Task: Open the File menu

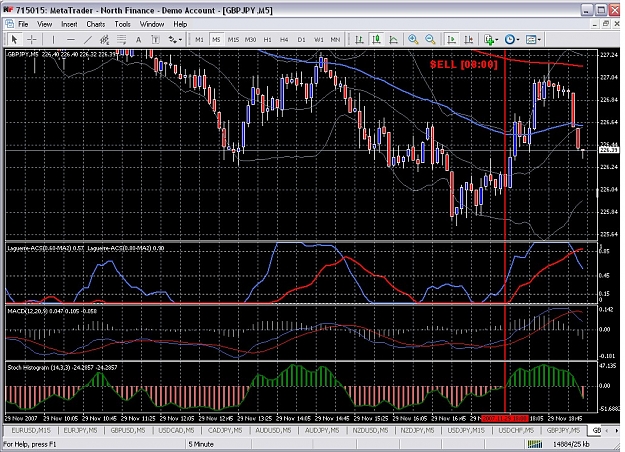Action: [23, 24]
